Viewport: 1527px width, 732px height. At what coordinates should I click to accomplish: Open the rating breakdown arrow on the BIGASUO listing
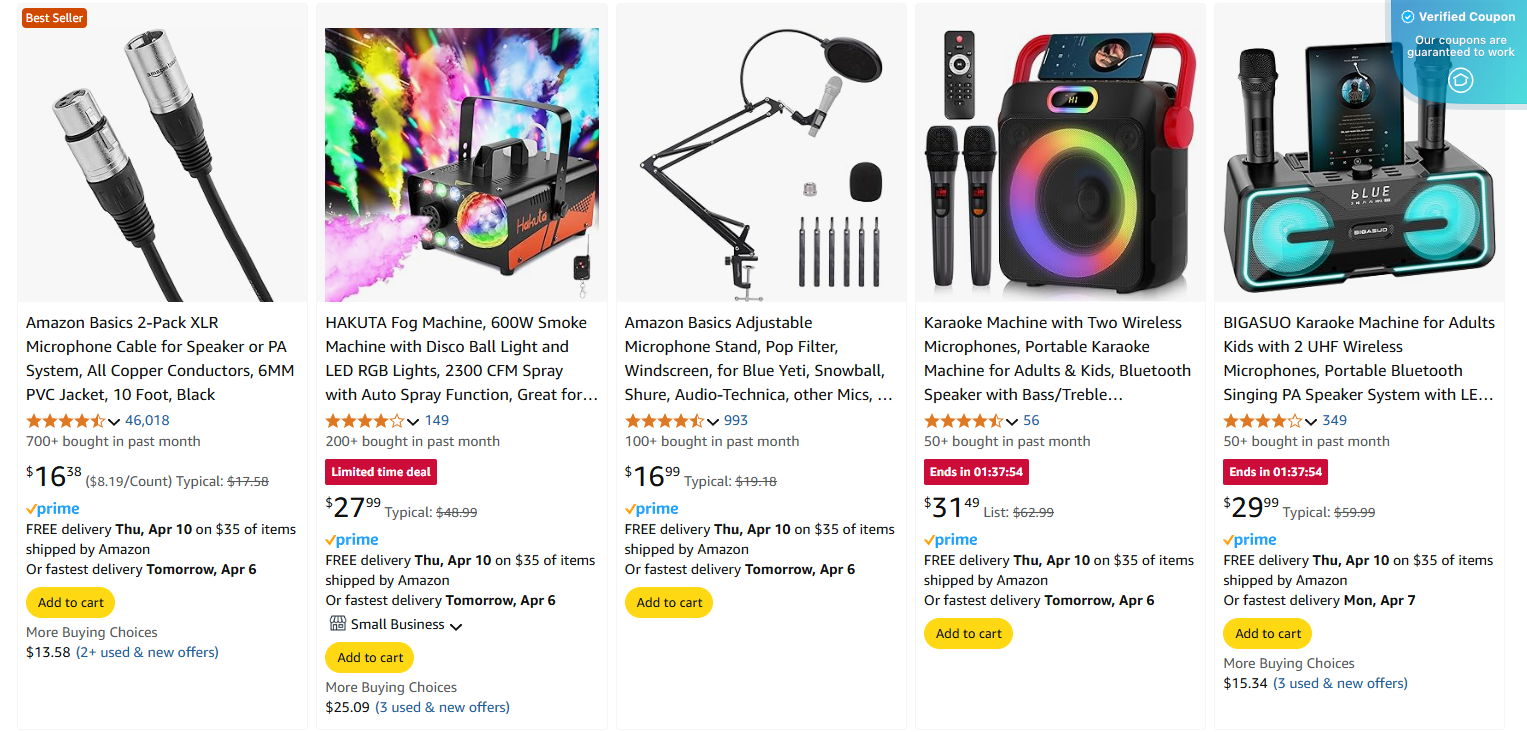coord(1308,420)
